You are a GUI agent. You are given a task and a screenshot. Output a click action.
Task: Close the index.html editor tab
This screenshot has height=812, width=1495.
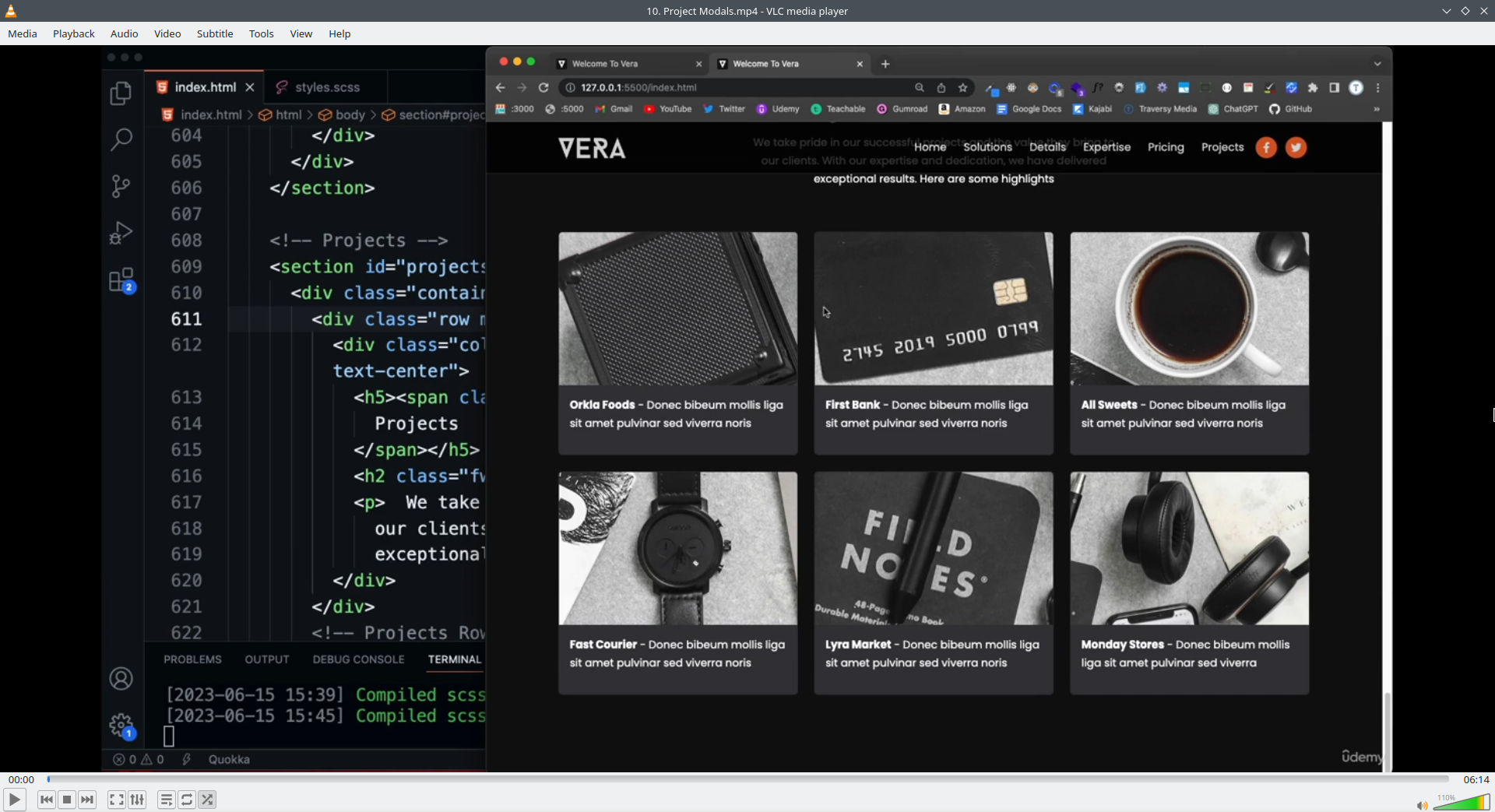click(x=250, y=87)
